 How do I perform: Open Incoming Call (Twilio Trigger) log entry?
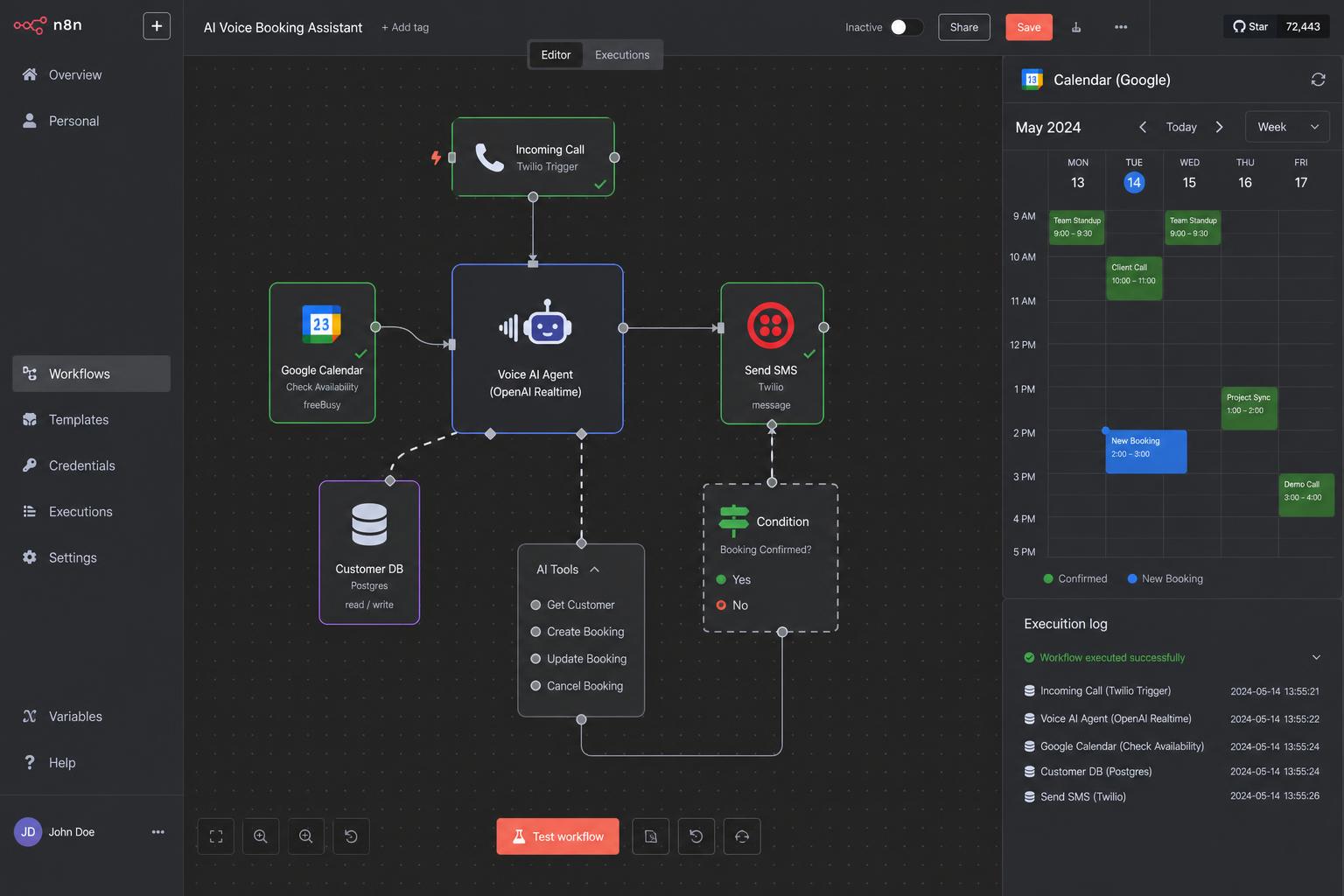point(1172,691)
